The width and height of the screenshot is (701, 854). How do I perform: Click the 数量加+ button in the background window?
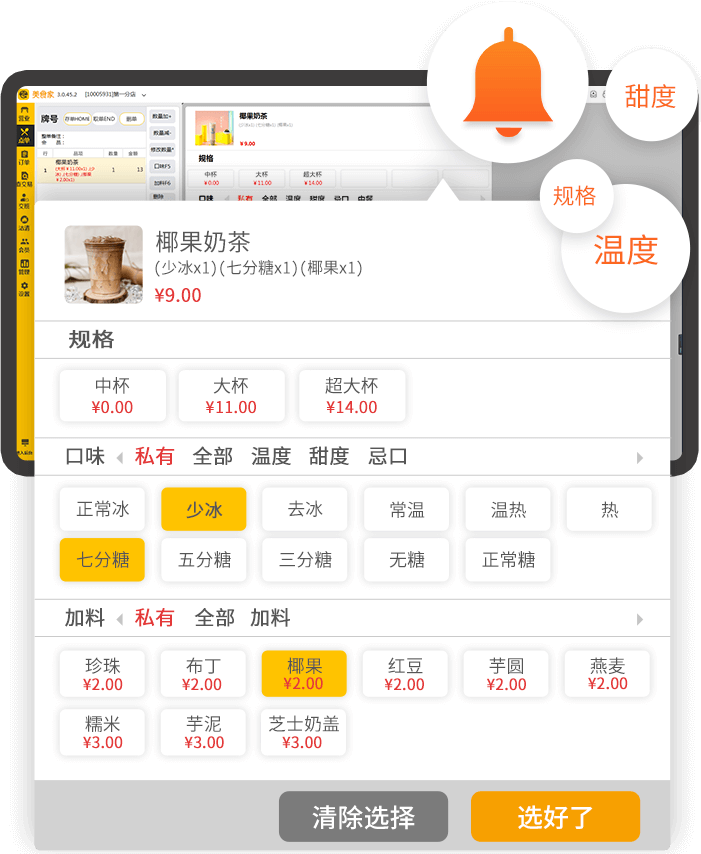point(162,117)
